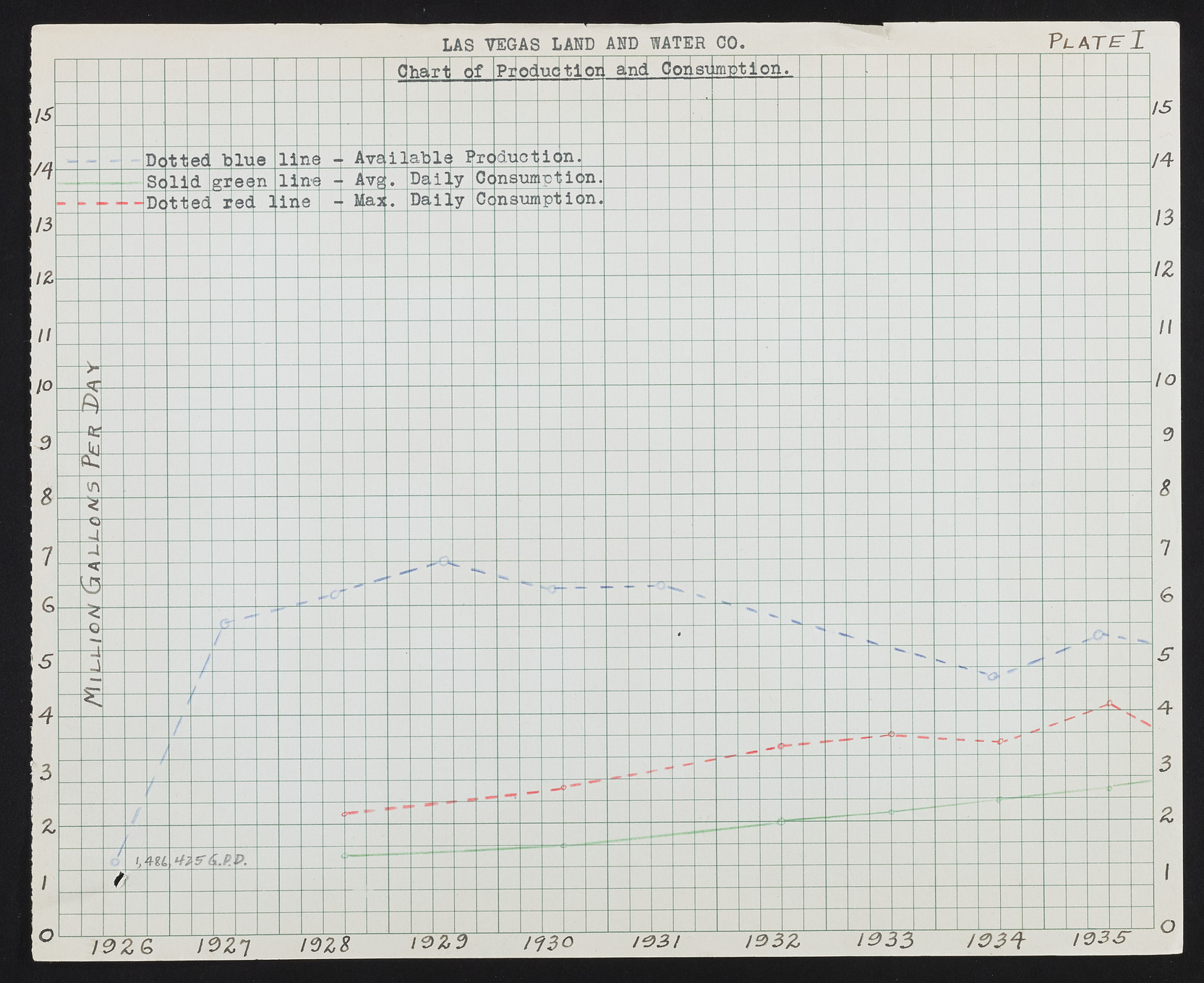Click the dotted red line legend sample
The height and width of the screenshot is (983, 1204).
click(101, 204)
